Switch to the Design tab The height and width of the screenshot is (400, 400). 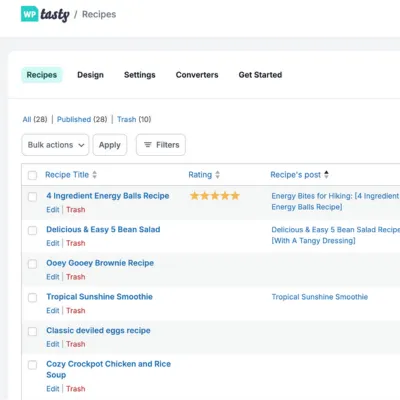click(90, 75)
